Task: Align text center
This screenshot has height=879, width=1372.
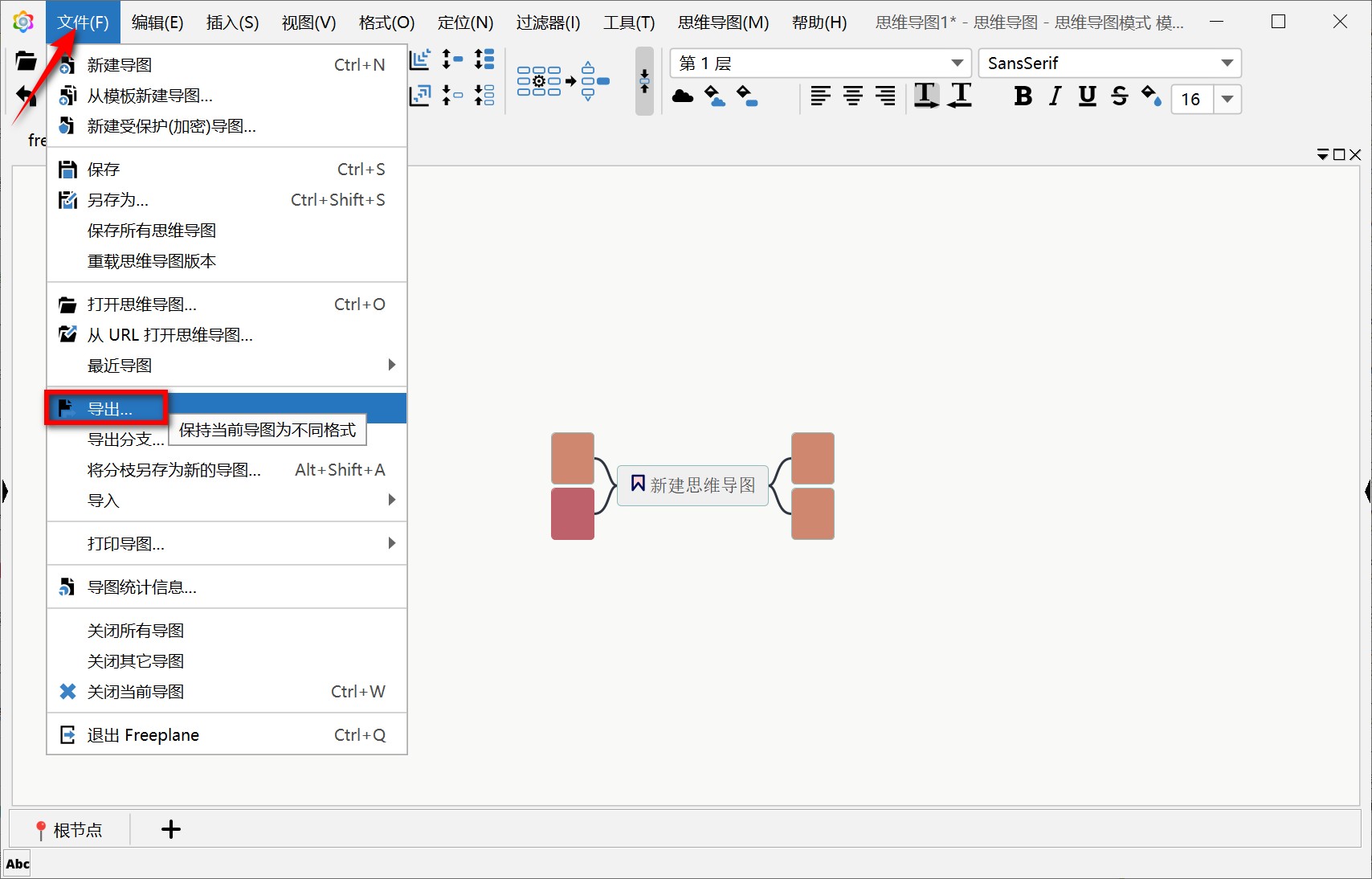Action: click(853, 96)
